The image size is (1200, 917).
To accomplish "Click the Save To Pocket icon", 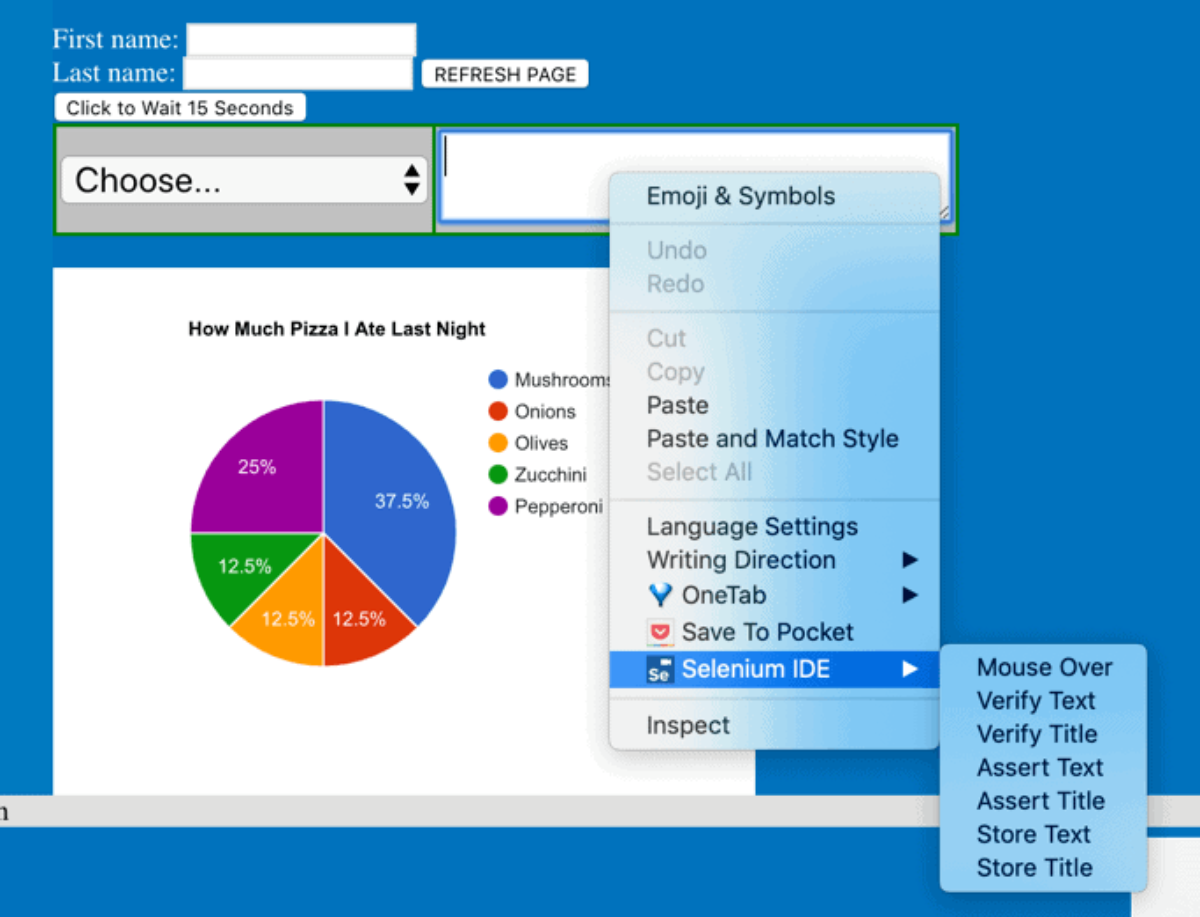I will point(660,632).
